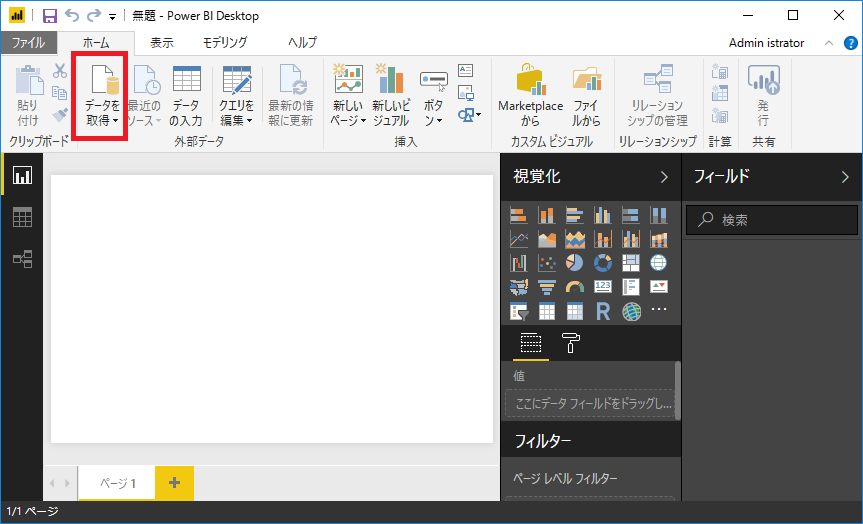Viewport: 863px width, 524px height.
Task: Click the undo arrow in title bar
Action: pos(72,15)
